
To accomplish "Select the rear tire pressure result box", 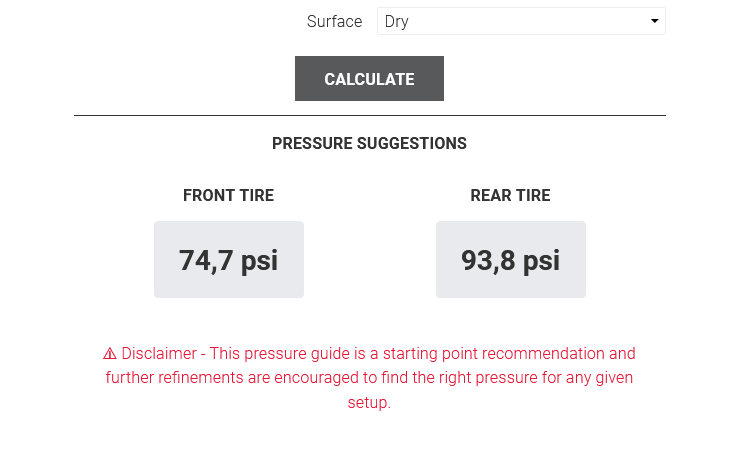I will [511, 260].
